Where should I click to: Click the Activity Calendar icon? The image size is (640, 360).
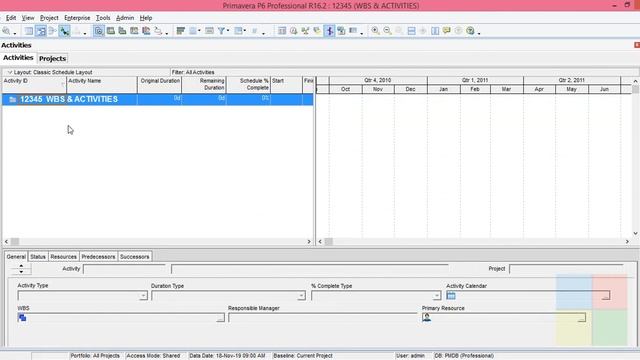point(451,296)
